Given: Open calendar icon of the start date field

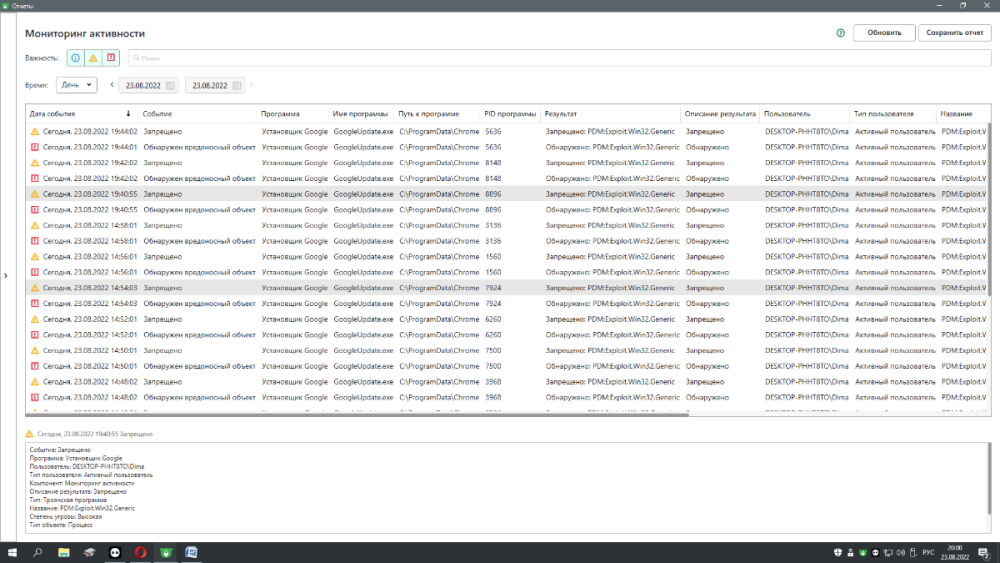Looking at the screenshot, I should pos(170,86).
